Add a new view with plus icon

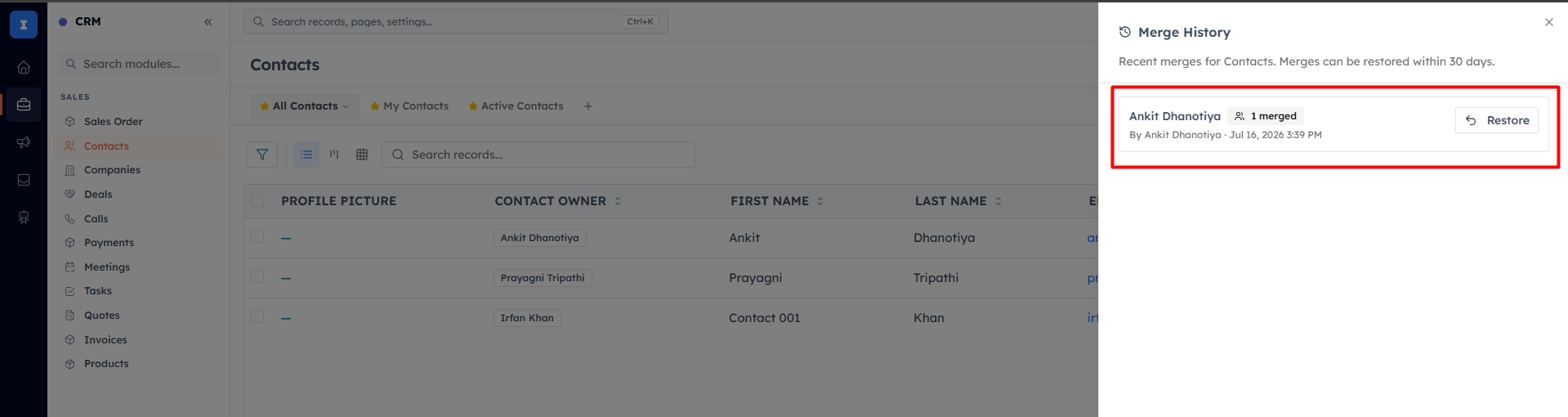[x=588, y=106]
